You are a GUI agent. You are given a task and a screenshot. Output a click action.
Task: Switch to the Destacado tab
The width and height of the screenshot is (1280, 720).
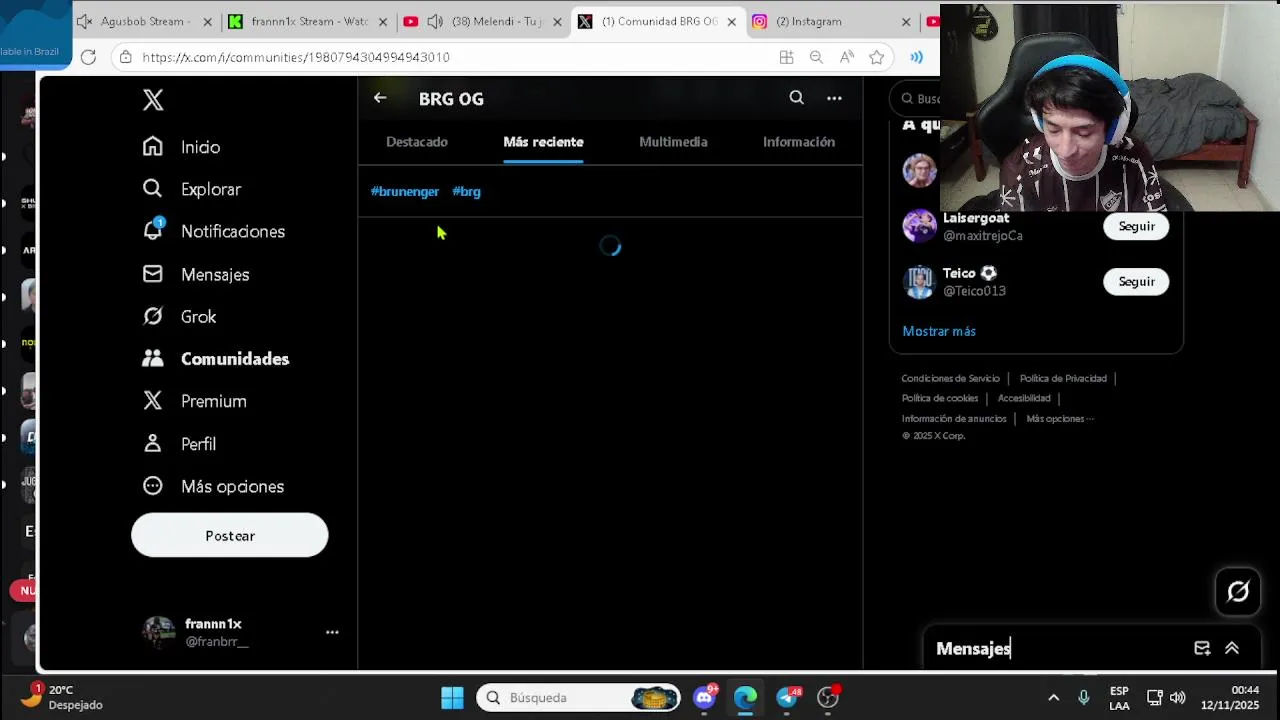(417, 142)
